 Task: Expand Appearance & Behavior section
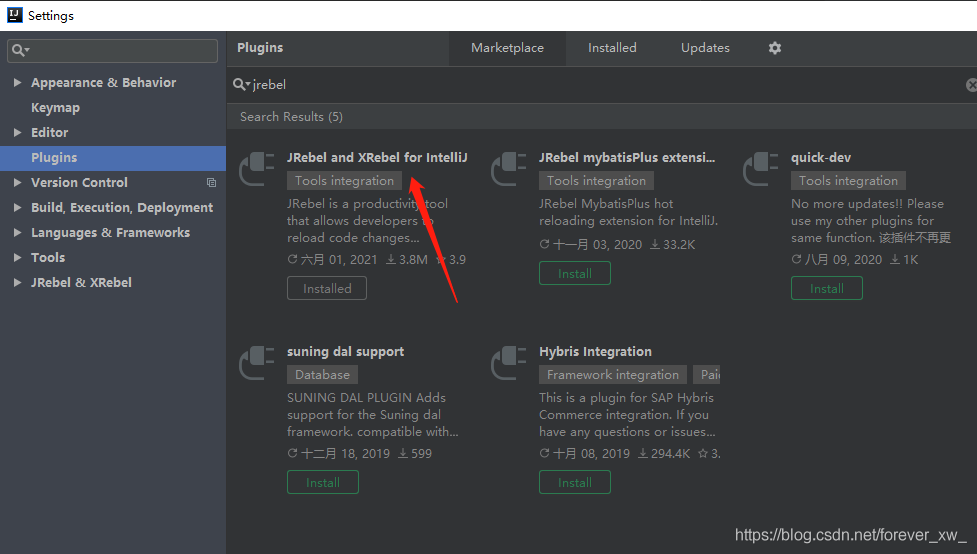[17, 82]
